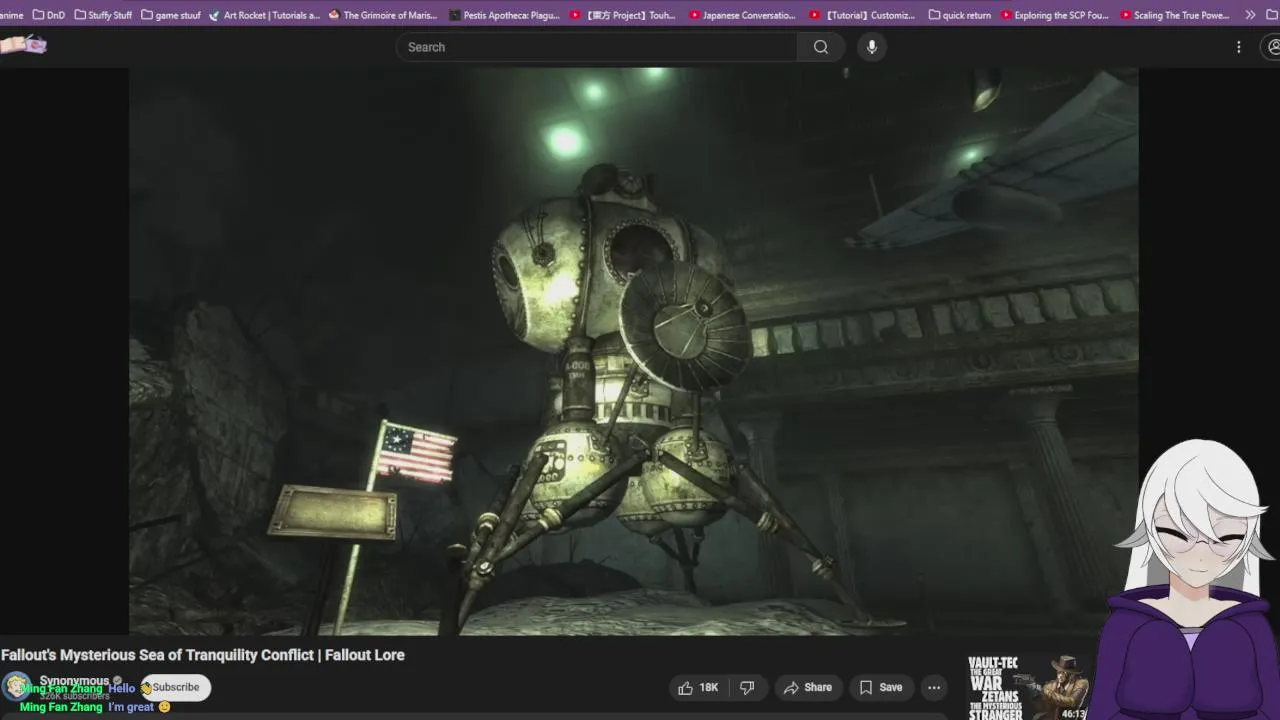Click the Fallout lunar lander video player
This screenshot has height=720, width=1280.
point(633,351)
